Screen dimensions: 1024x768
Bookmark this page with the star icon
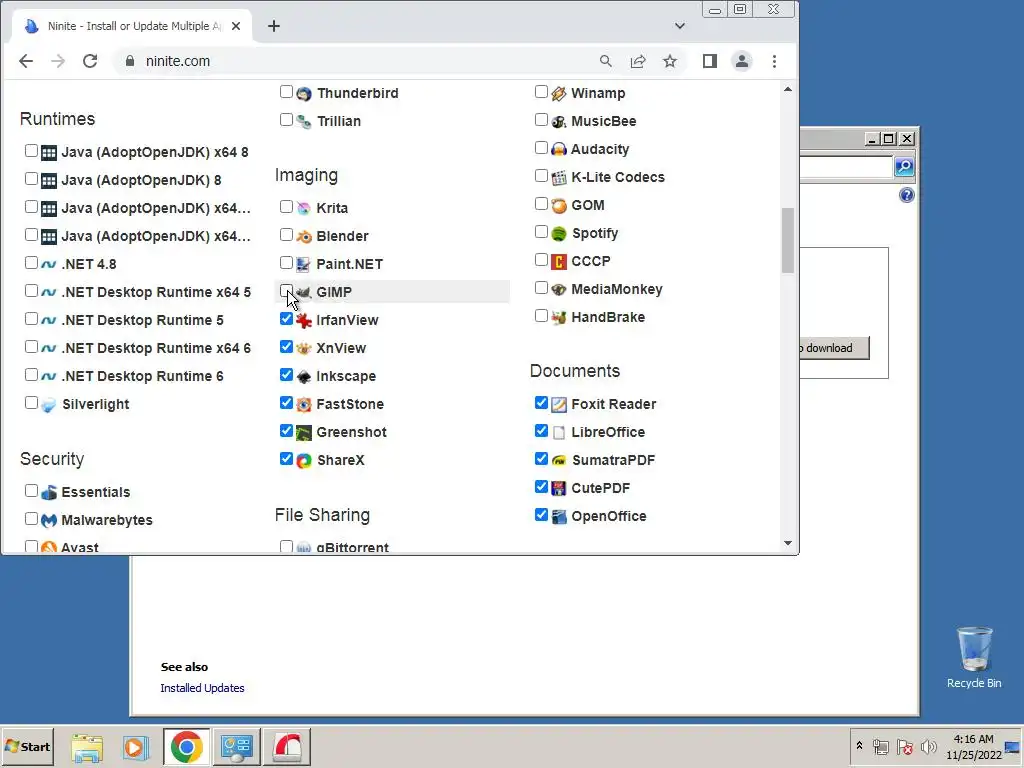669,61
